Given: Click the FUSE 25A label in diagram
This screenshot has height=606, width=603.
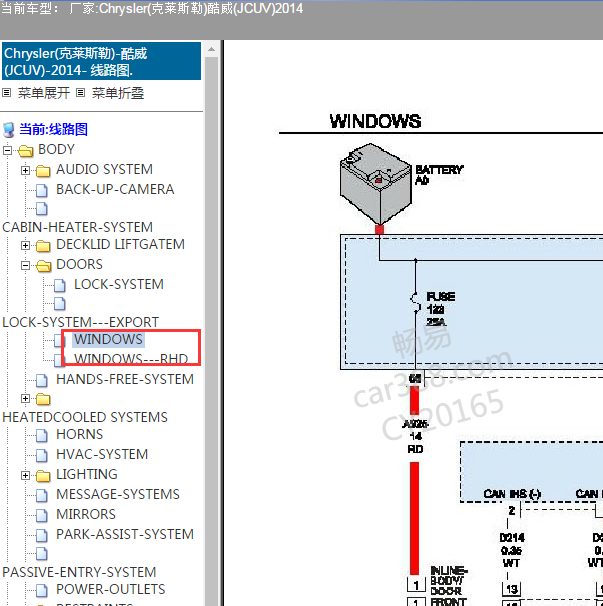Looking at the screenshot, I should pyautogui.click(x=441, y=309).
